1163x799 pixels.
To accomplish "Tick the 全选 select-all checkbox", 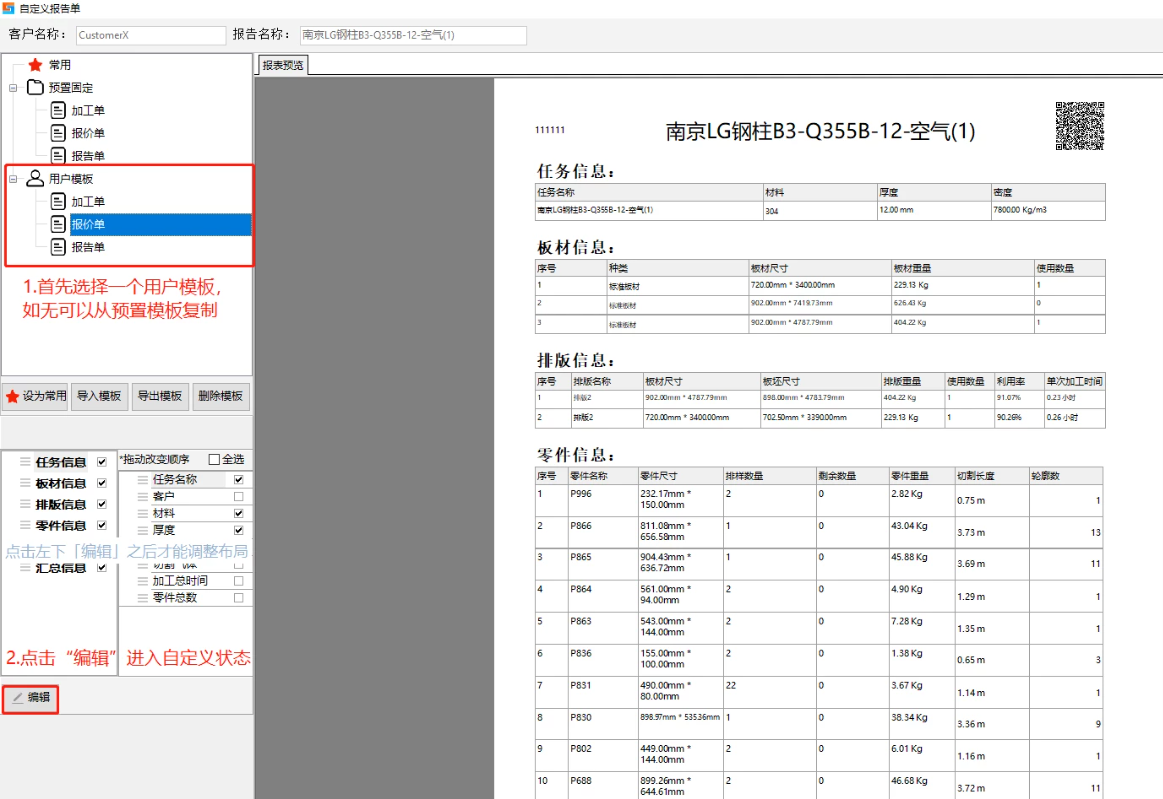I will [214, 460].
